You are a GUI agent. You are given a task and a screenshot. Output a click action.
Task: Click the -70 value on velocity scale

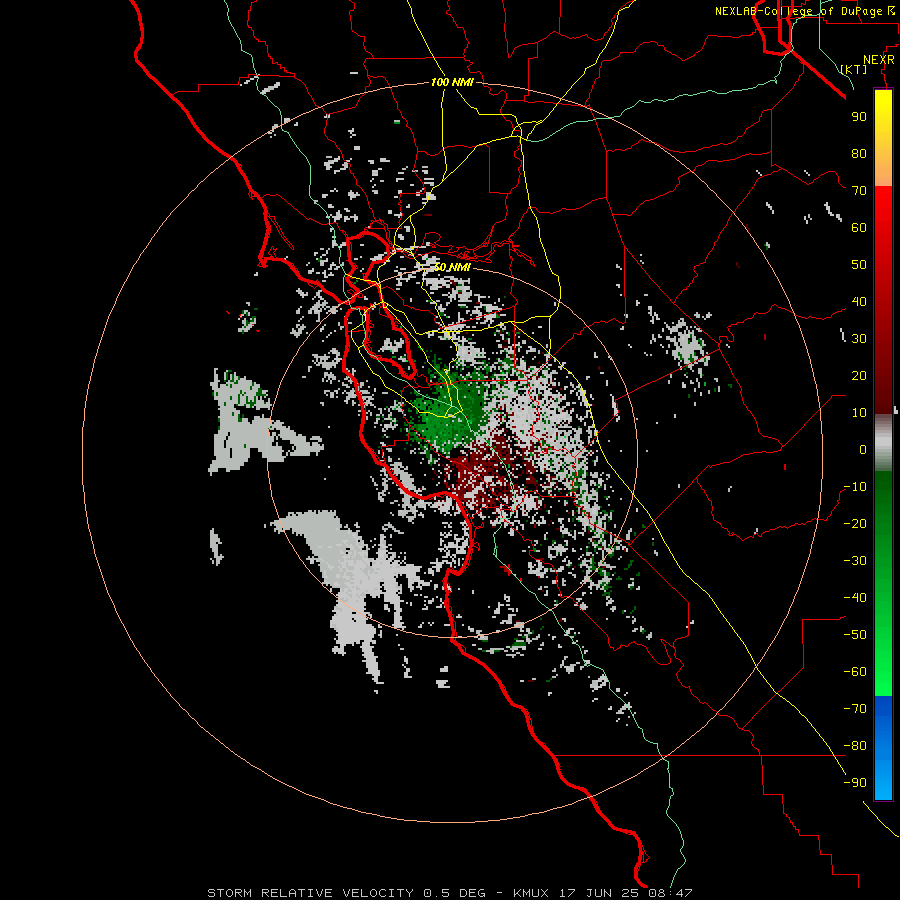pos(855,709)
